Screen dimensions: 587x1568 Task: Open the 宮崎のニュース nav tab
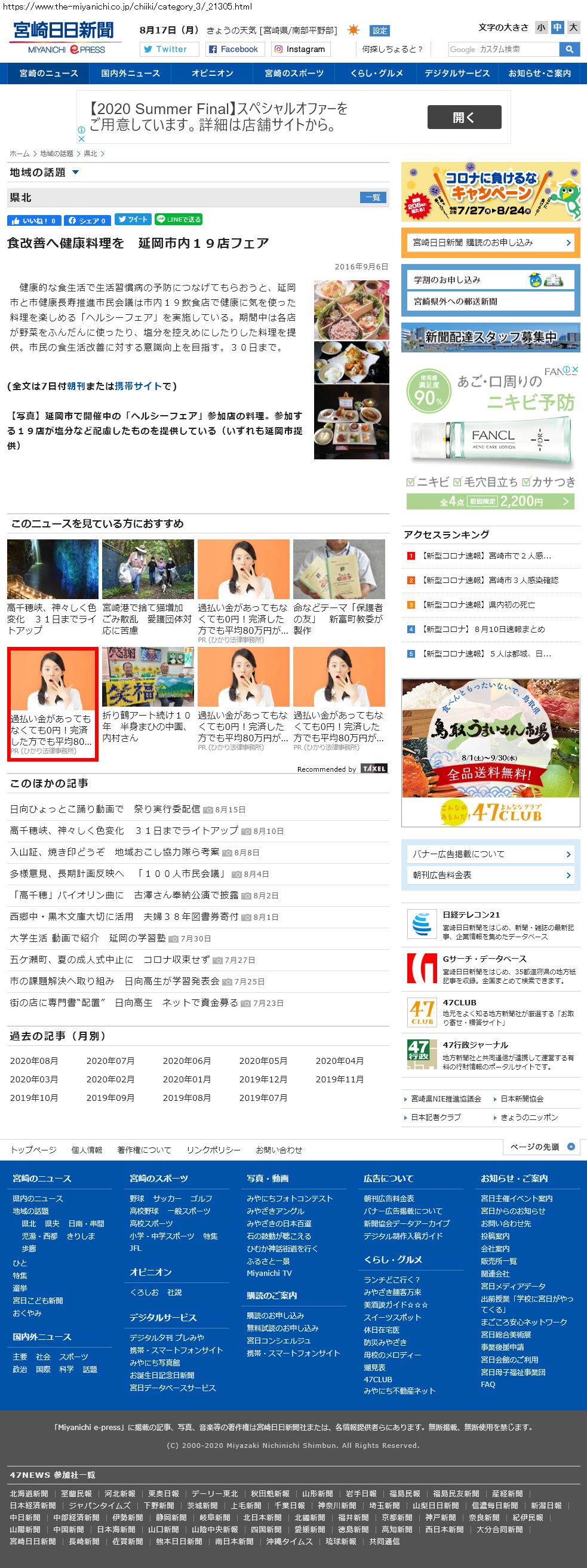pyautogui.click(x=48, y=73)
